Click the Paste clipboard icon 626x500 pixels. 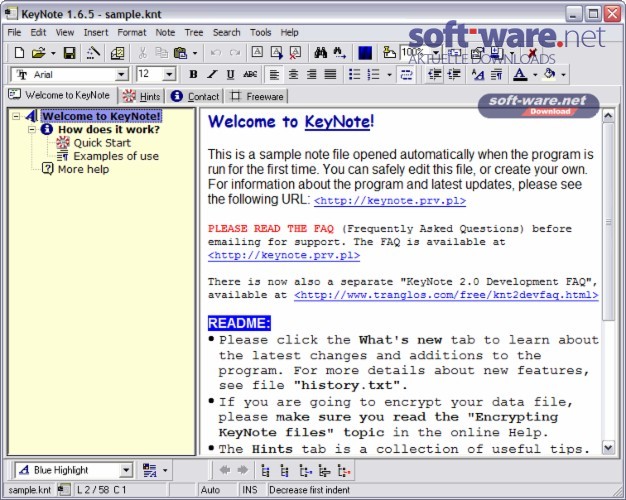(180, 53)
